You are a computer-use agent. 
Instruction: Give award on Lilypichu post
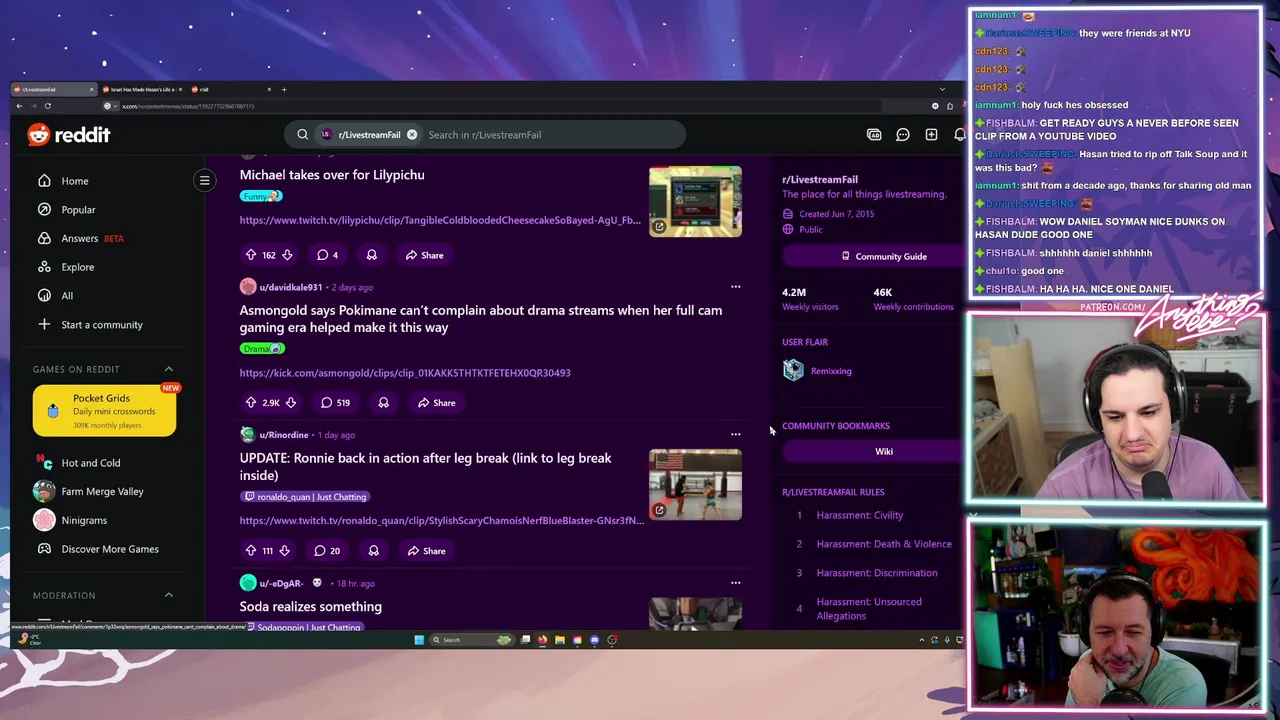pyautogui.click(x=371, y=255)
